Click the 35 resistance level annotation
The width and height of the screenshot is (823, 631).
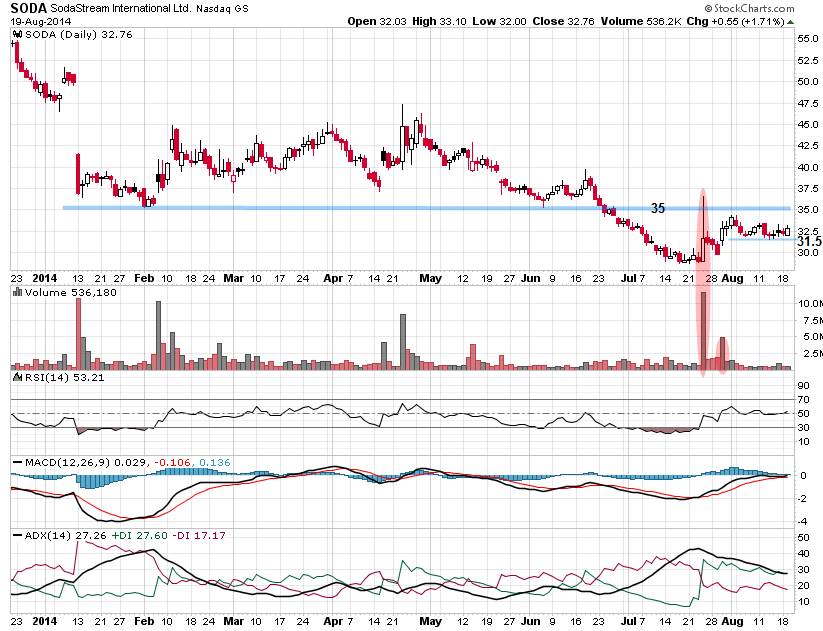658,208
